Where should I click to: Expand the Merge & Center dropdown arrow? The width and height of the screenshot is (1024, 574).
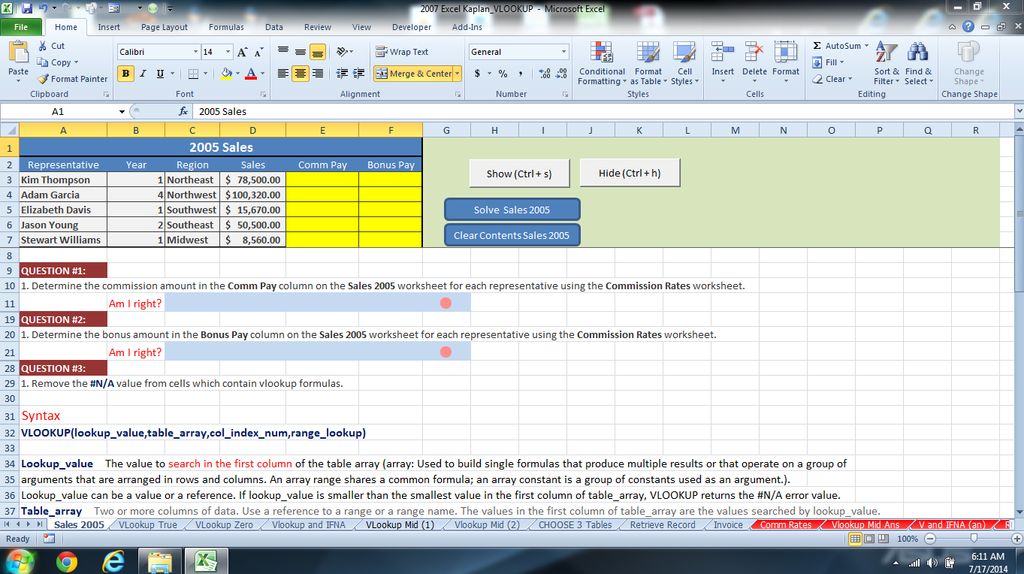tap(457, 74)
